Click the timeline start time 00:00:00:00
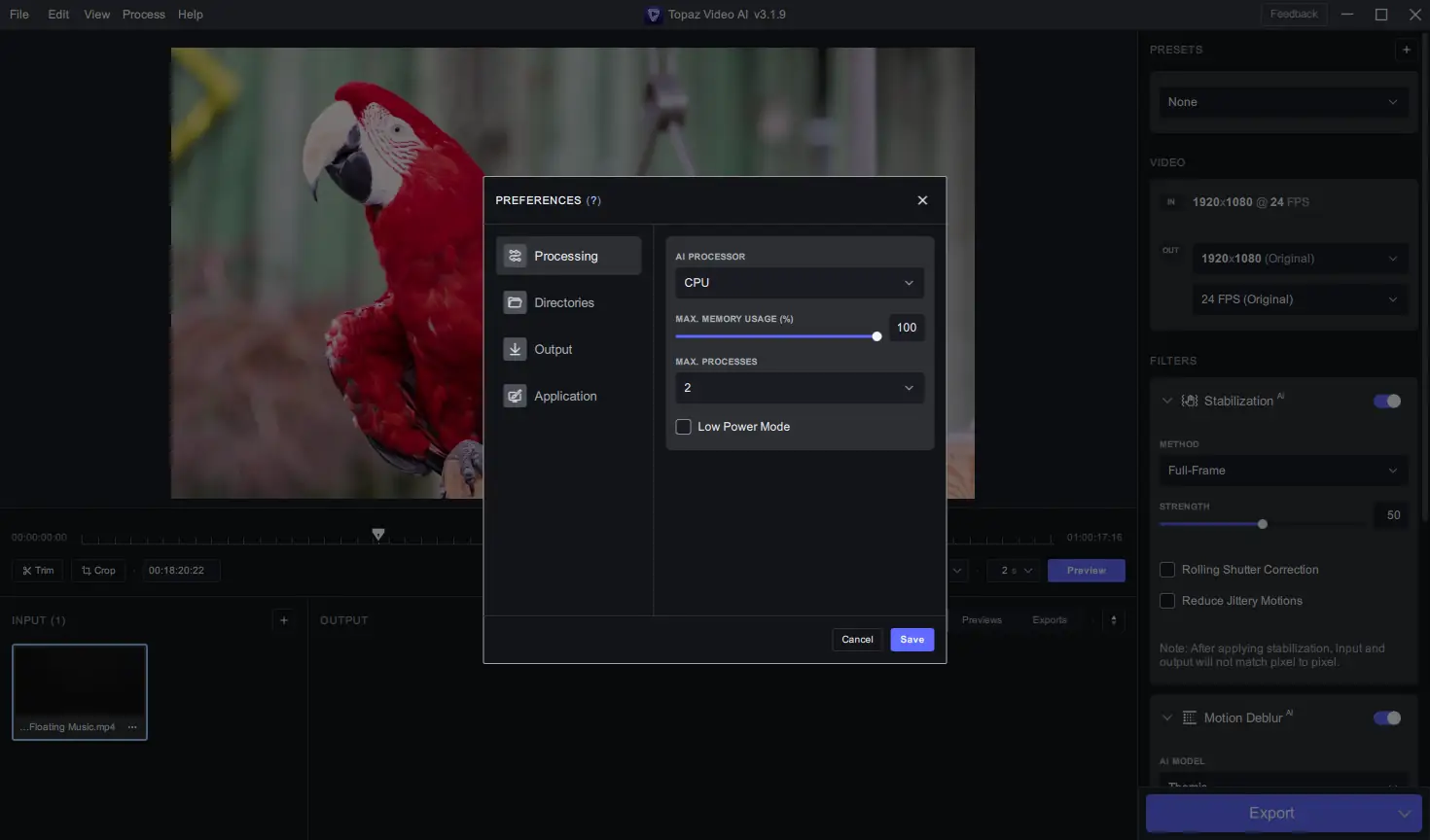The width and height of the screenshot is (1430, 840). tap(39, 538)
